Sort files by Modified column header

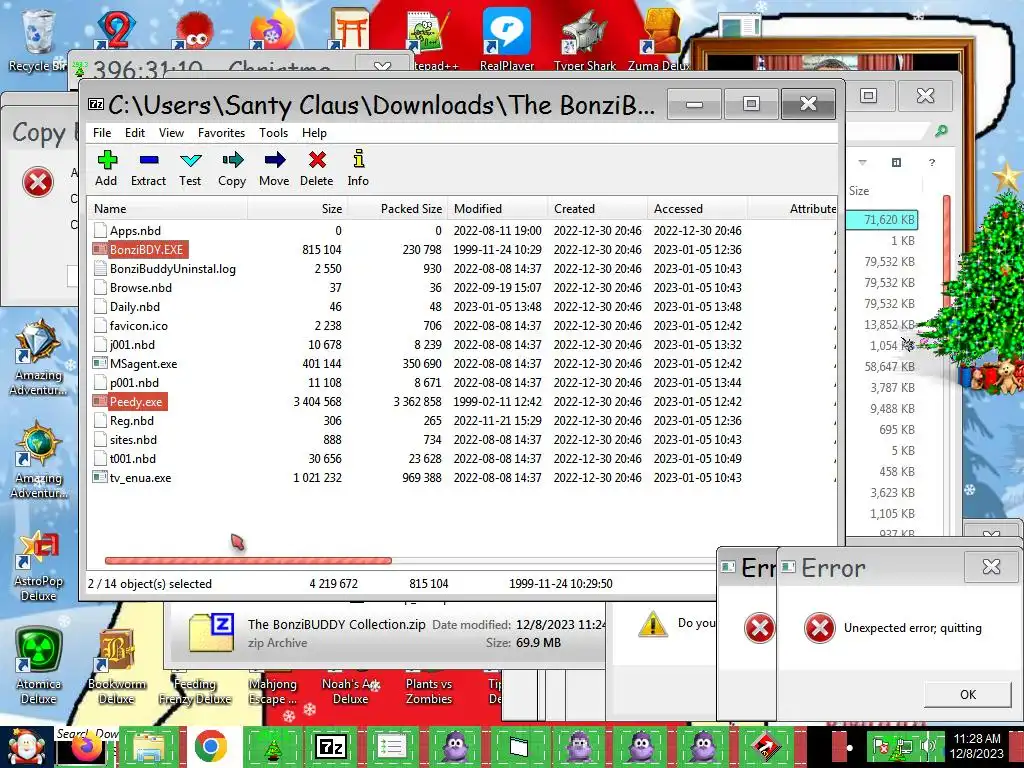497,209
